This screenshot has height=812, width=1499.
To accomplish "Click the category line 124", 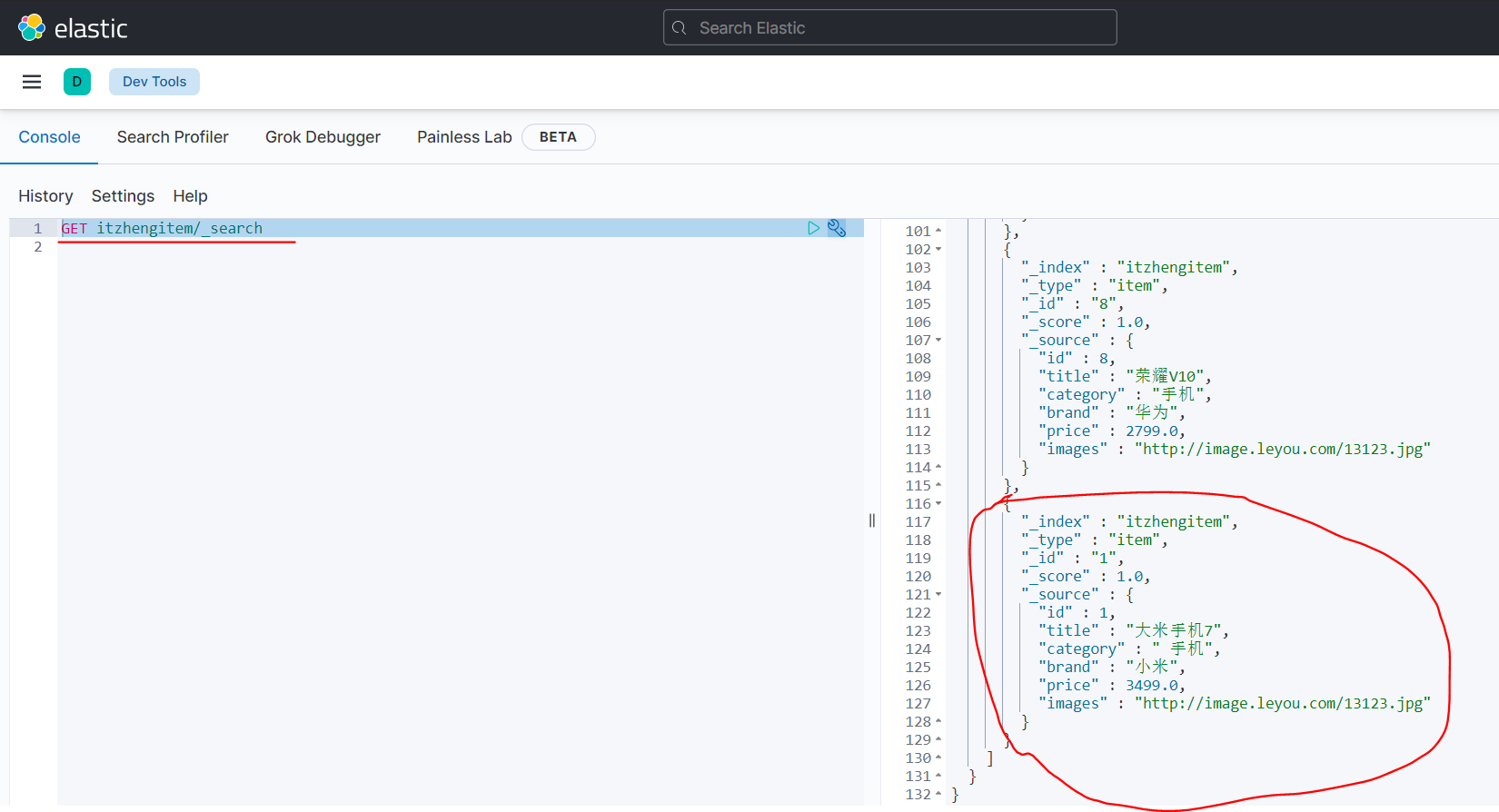I will [1129, 649].
